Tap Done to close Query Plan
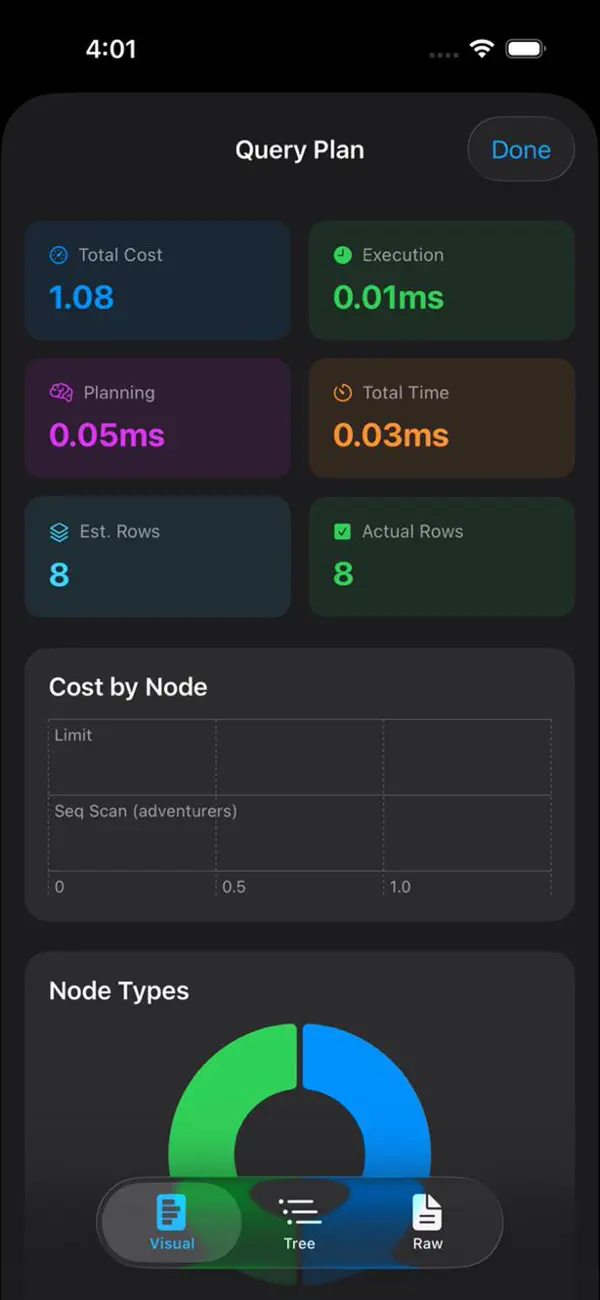The image size is (600, 1300). coord(520,149)
